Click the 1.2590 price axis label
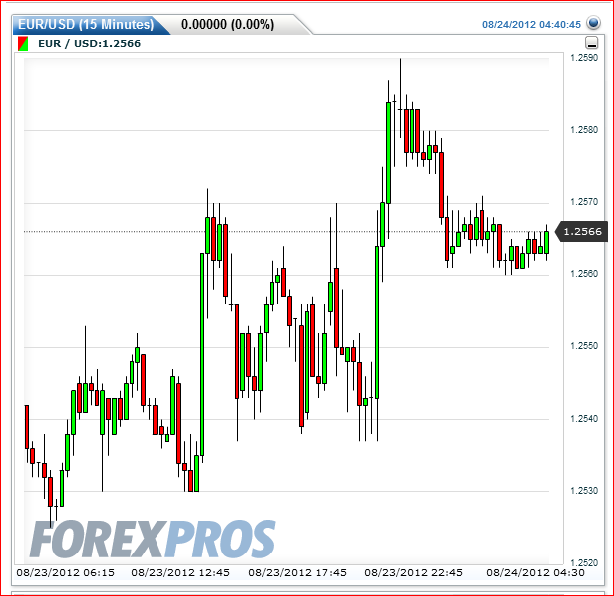The width and height of the screenshot is (614, 596). pyautogui.click(x=584, y=58)
